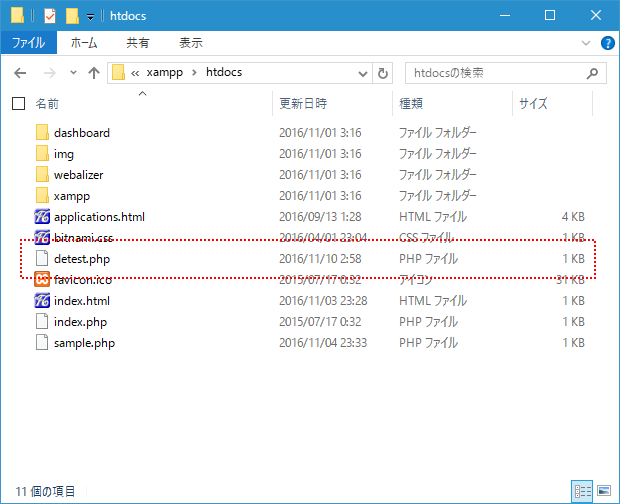
Task: Click xampp in the address path
Action: 164,72
